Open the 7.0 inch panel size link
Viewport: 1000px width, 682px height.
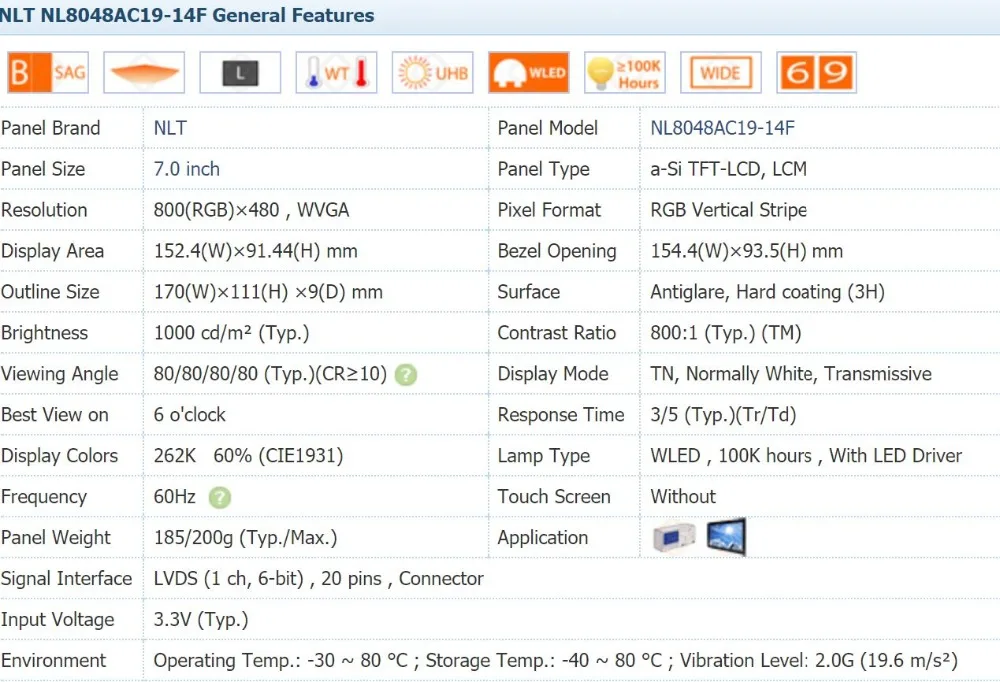pyautogui.click(x=186, y=169)
